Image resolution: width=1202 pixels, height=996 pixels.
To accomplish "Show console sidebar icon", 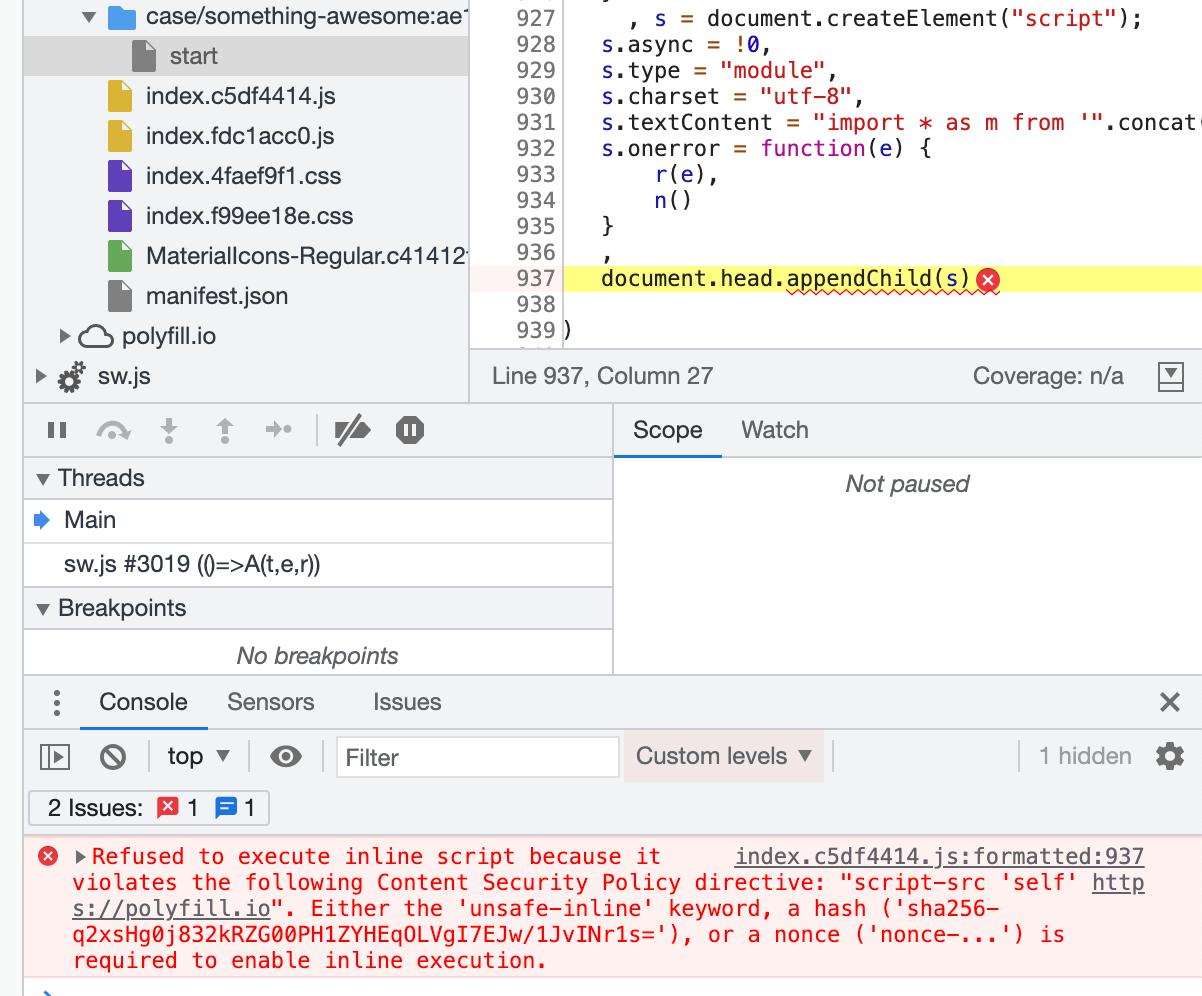I will tap(54, 757).
